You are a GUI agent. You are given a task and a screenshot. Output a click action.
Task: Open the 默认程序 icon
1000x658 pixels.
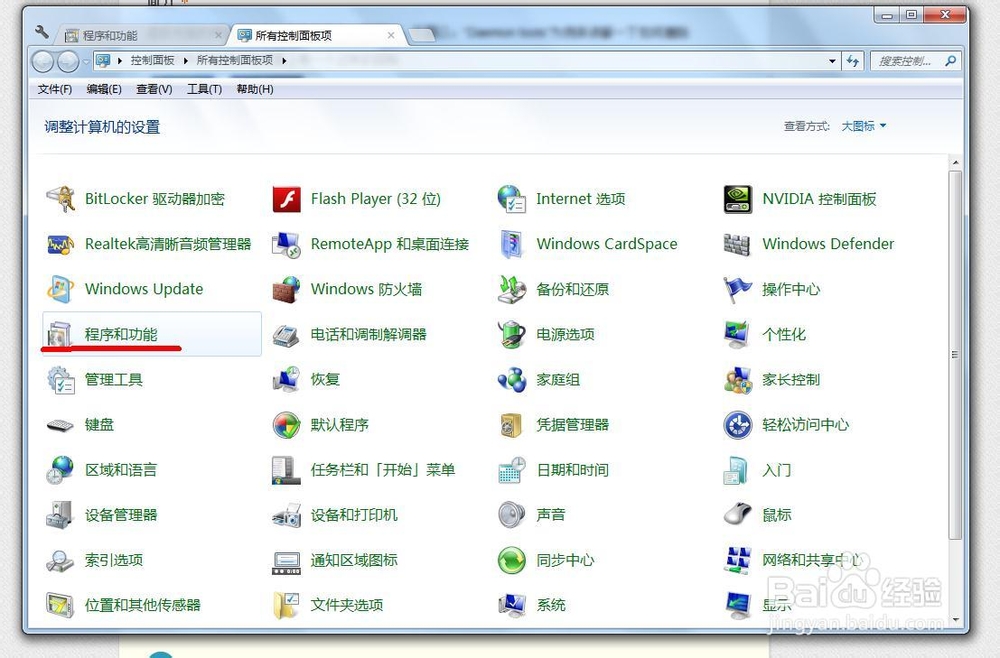point(286,425)
